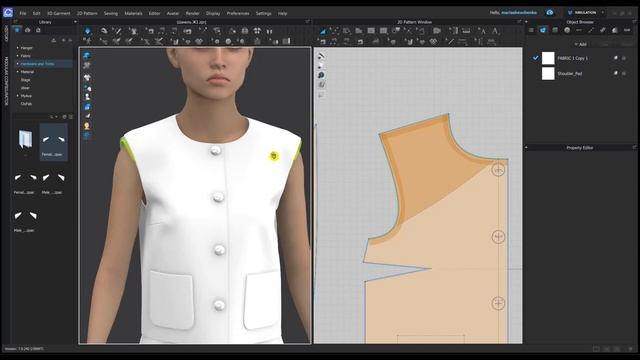Screen dimensions: 640x360
Task: Select the highlighted Female shoulder pad thumbnail
Action: (53, 142)
